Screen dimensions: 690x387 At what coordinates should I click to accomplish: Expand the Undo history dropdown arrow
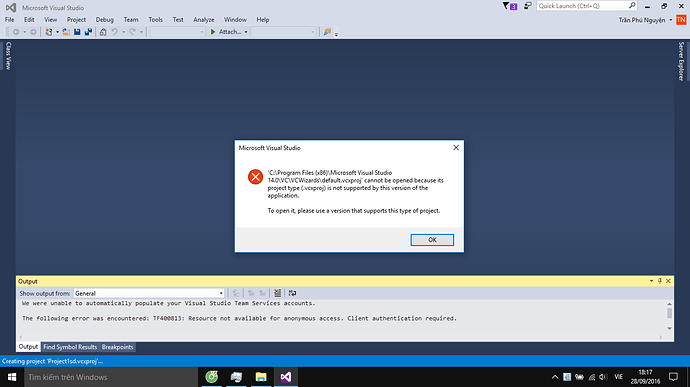124,32
